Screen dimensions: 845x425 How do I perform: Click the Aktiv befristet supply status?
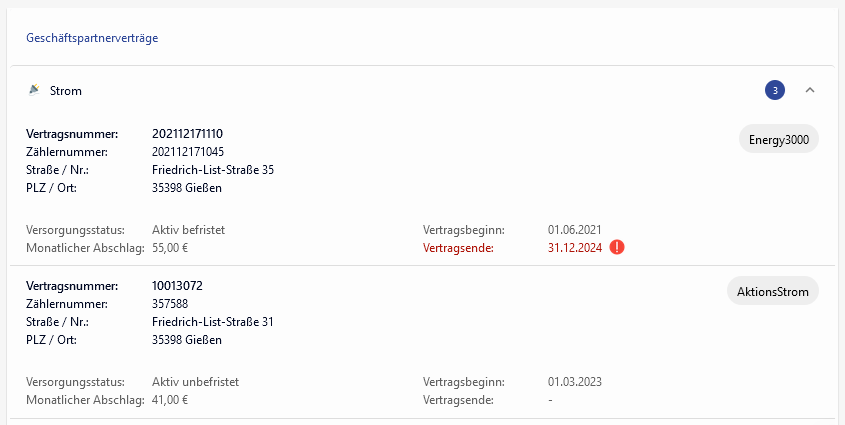pyautogui.click(x=188, y=230)
